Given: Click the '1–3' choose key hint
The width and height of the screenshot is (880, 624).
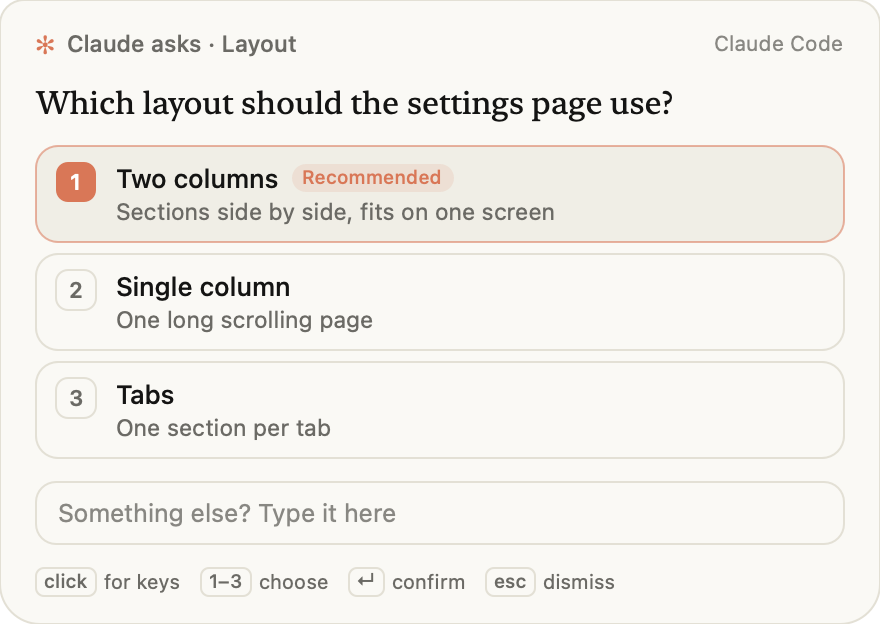Looking at the screenshot, I should (x=226, y=582).
